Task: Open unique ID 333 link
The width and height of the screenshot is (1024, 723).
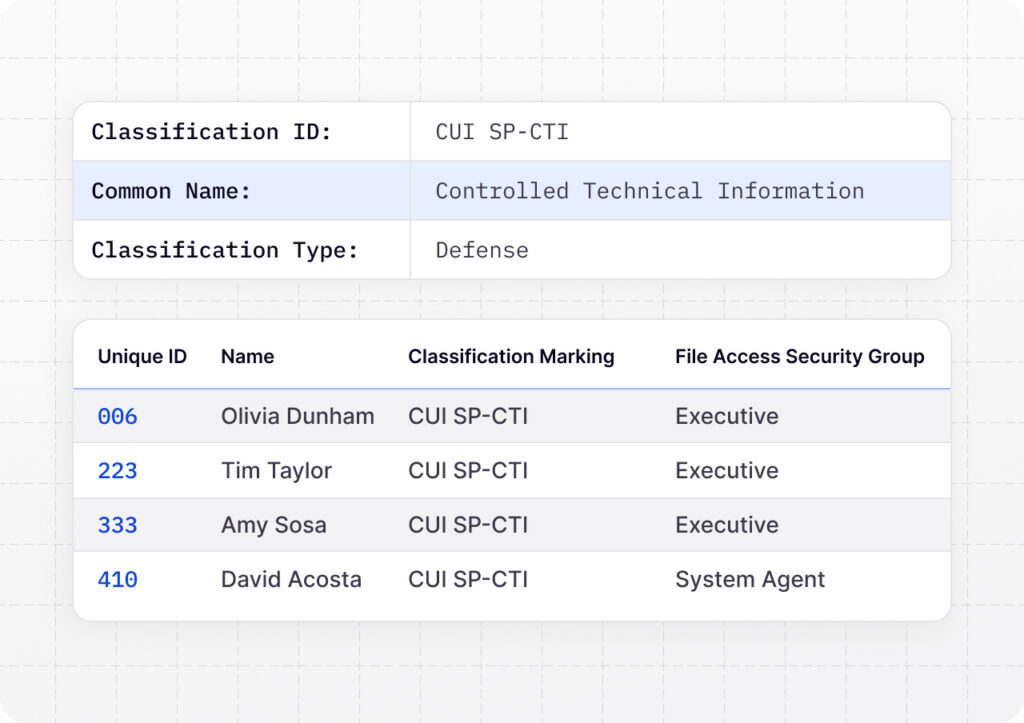Action: click(117, 525)
